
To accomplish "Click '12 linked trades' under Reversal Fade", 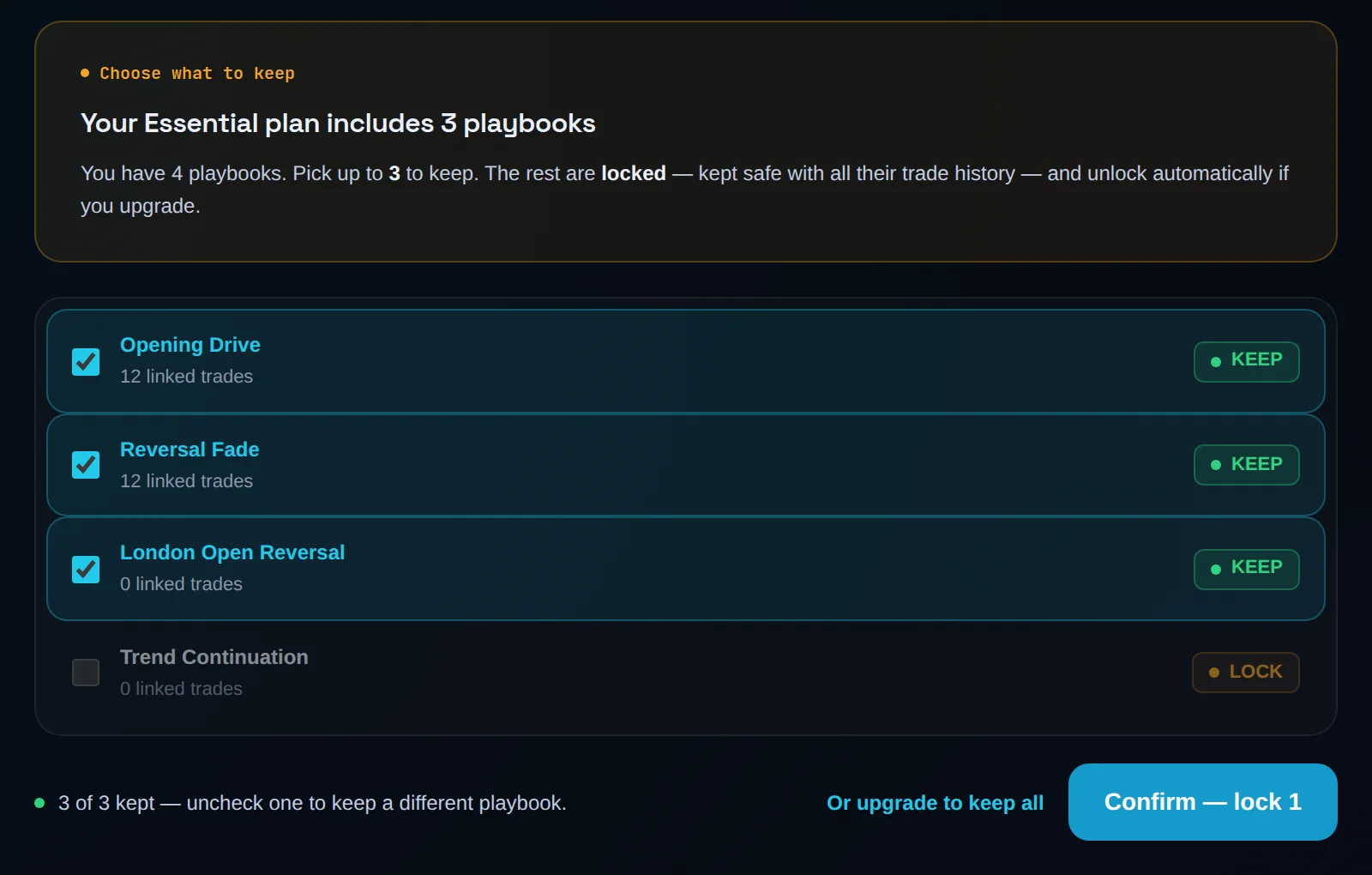I will click(x=186, y=481).
